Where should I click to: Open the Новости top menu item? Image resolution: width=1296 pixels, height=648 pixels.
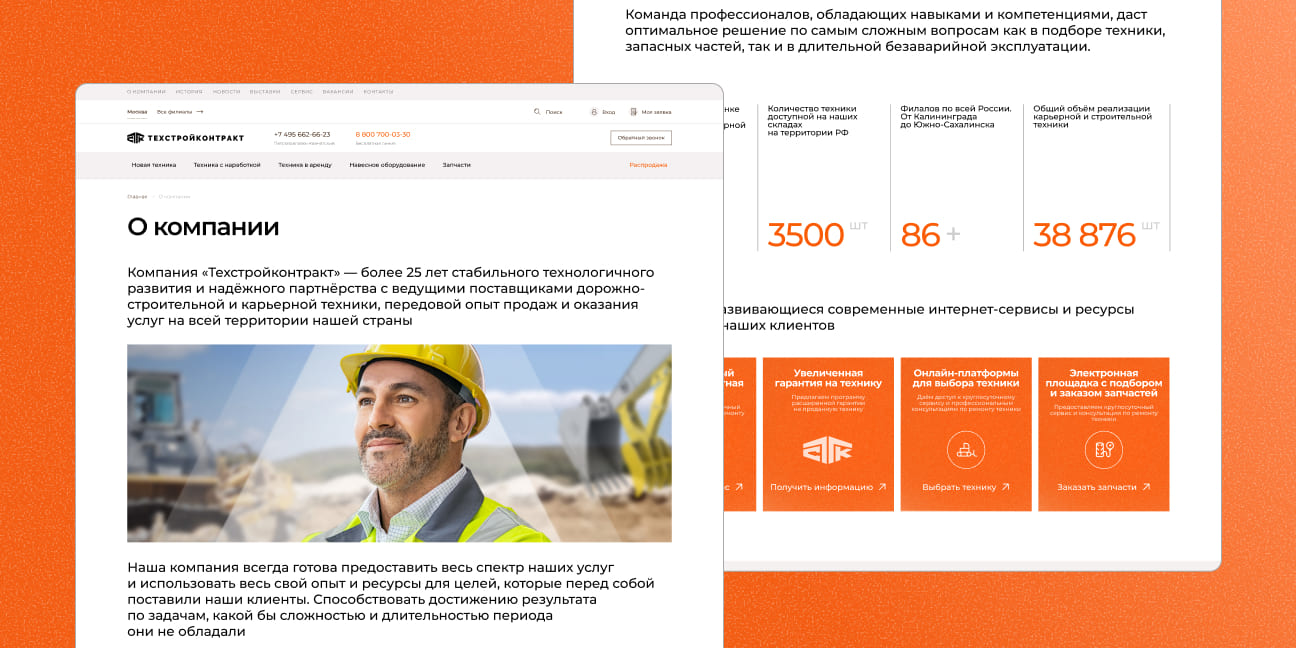(226, 91)
